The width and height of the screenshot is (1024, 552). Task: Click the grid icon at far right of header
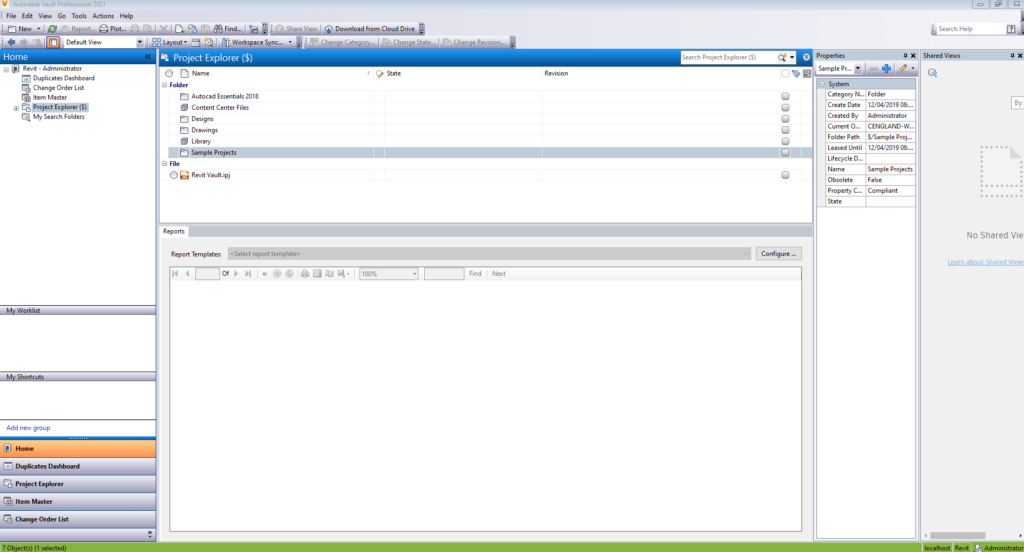coord(807,74)
